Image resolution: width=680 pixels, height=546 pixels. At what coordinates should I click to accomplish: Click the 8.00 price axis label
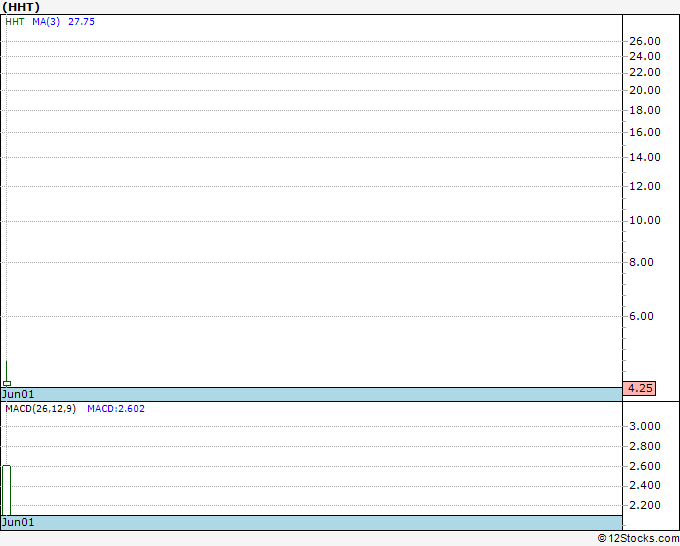(x=641, y=262)
